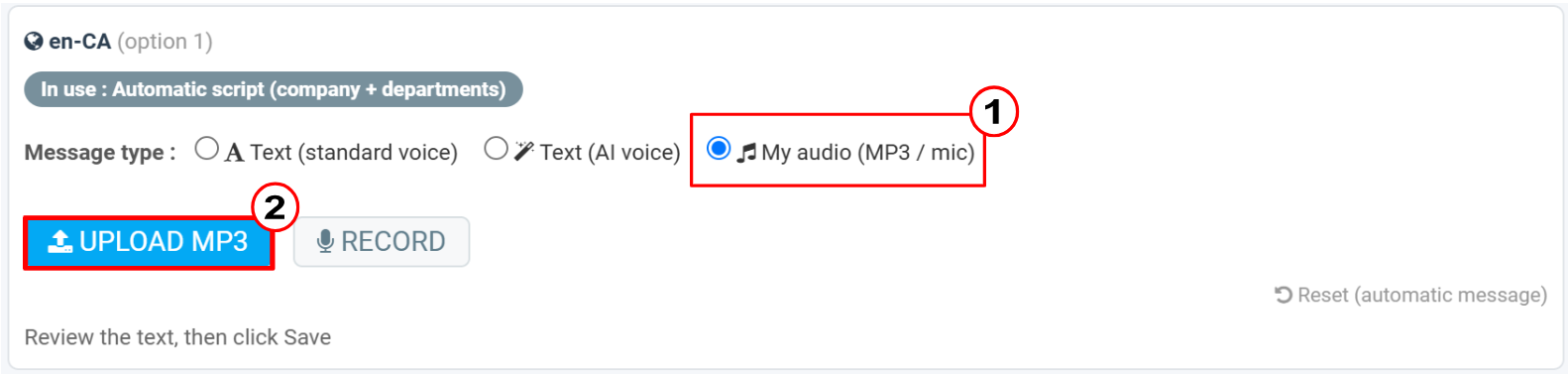Click the Message type label
Viewport: 1568px width, 377px height.
[x=100, y=153]
